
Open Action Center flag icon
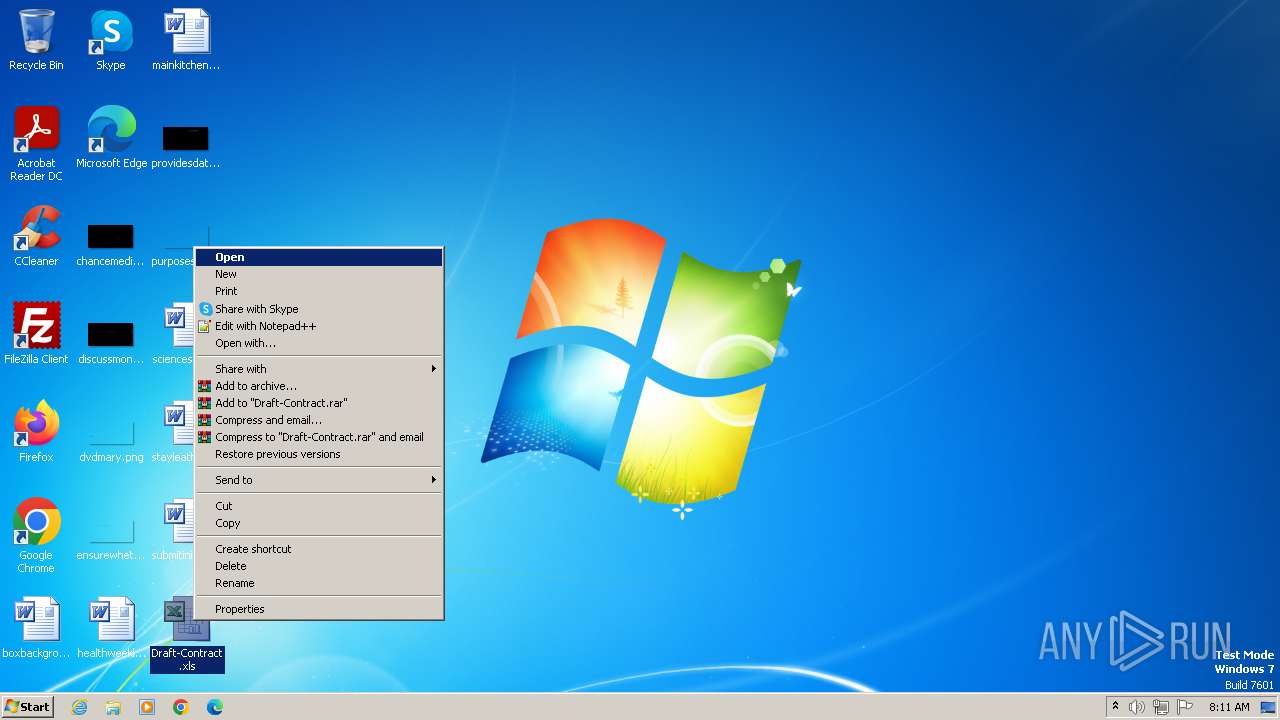tap(1185, 707)
